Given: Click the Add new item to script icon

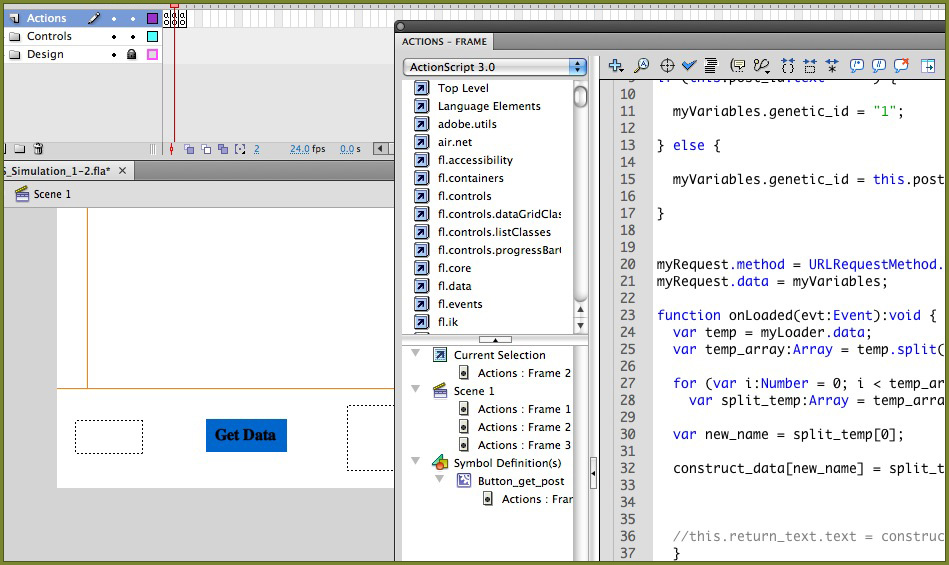Looking at the screenshot, I should (616, 66).
